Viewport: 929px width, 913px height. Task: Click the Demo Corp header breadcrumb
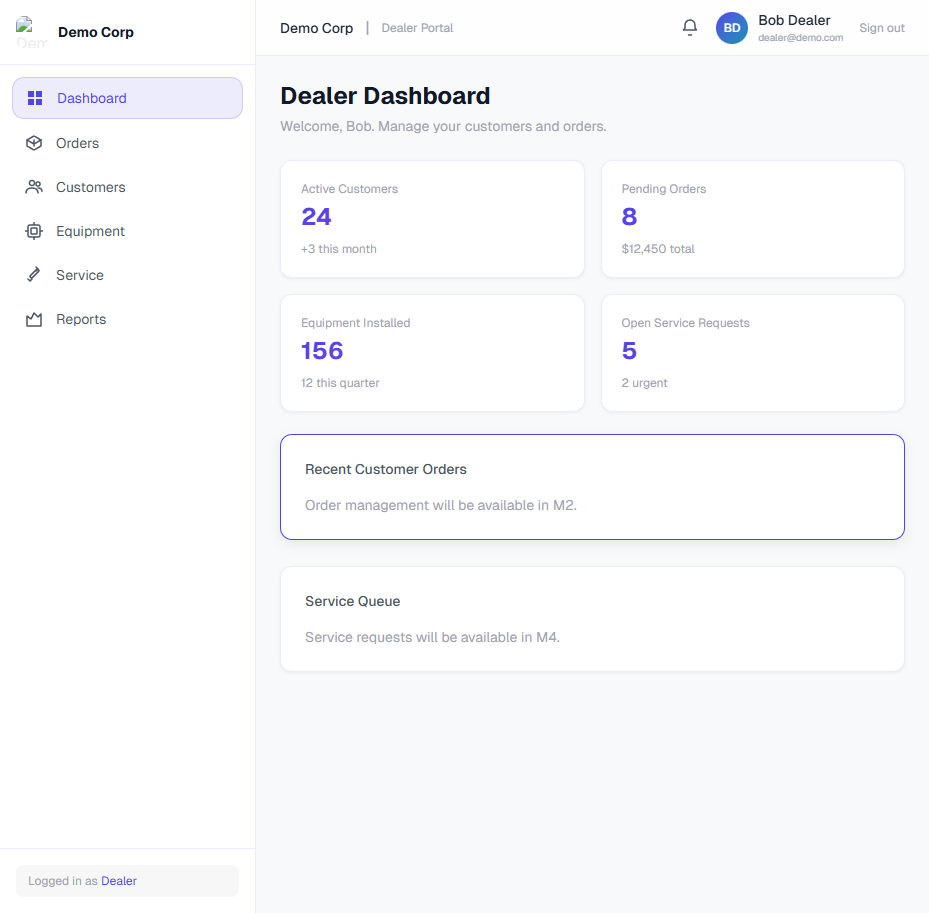[x=316, y=28]
